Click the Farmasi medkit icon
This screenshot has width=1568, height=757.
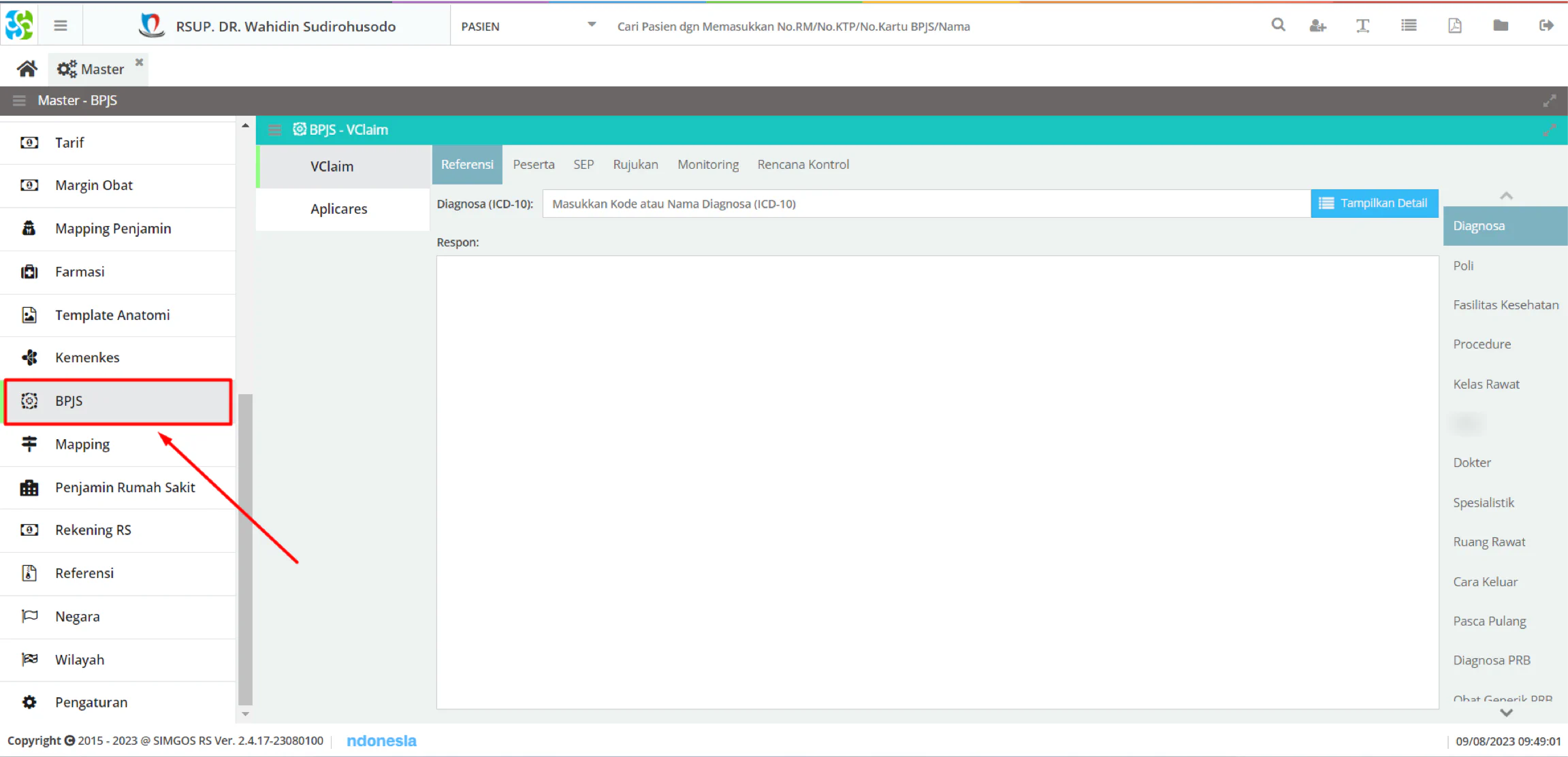click(x=29, y=272)
